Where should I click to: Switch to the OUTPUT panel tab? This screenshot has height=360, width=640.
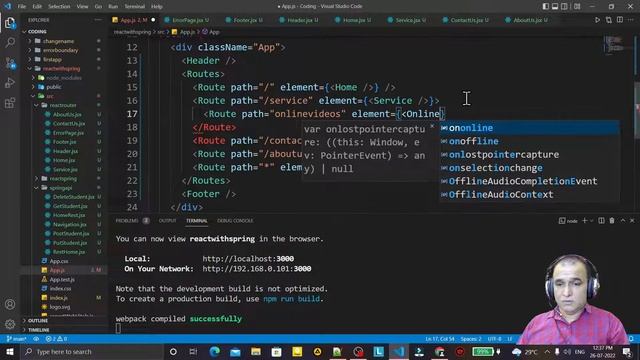(x=167, y=220)
